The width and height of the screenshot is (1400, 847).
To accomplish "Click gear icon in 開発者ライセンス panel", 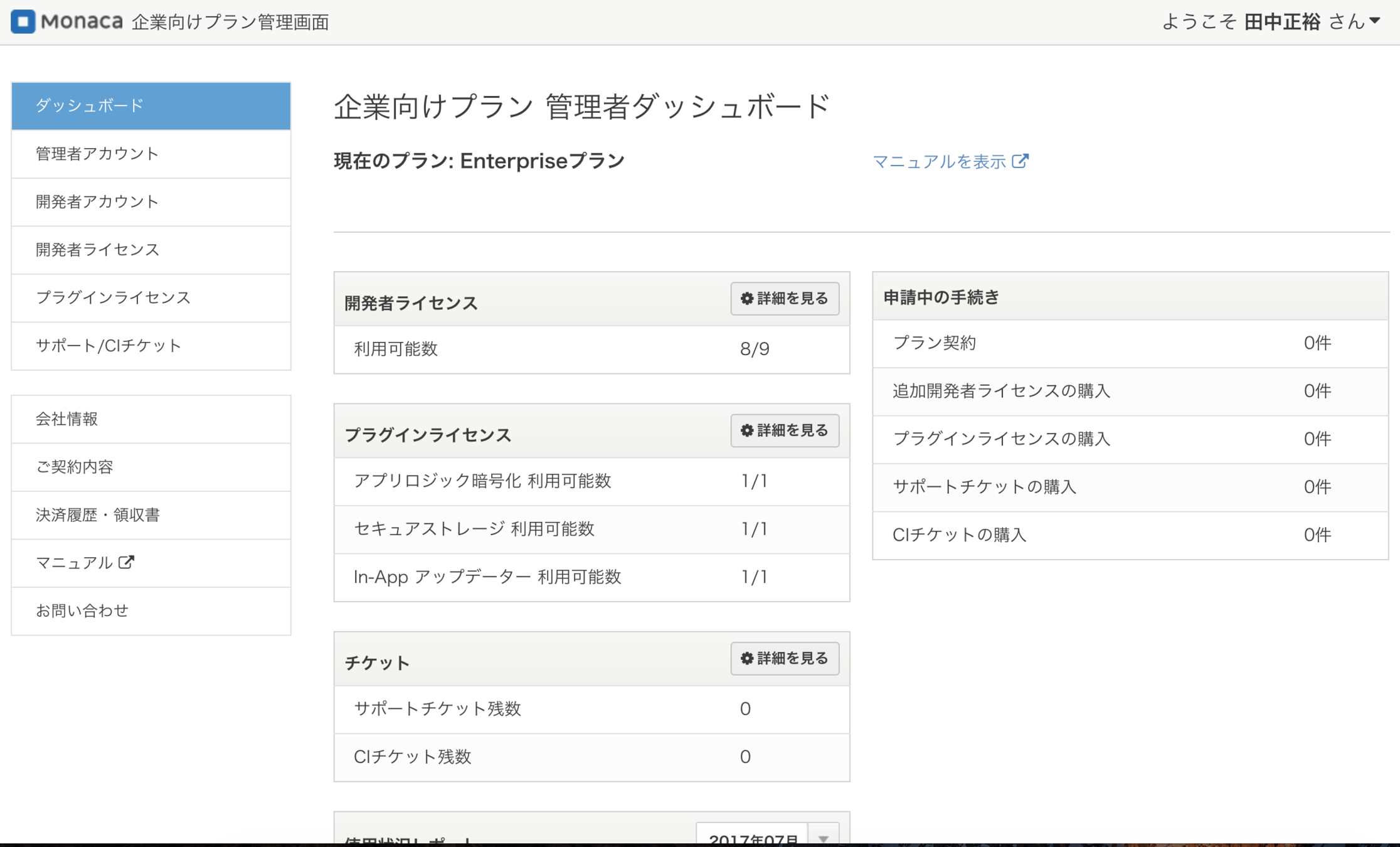I will pyautogui.click(x=746, y=299).
